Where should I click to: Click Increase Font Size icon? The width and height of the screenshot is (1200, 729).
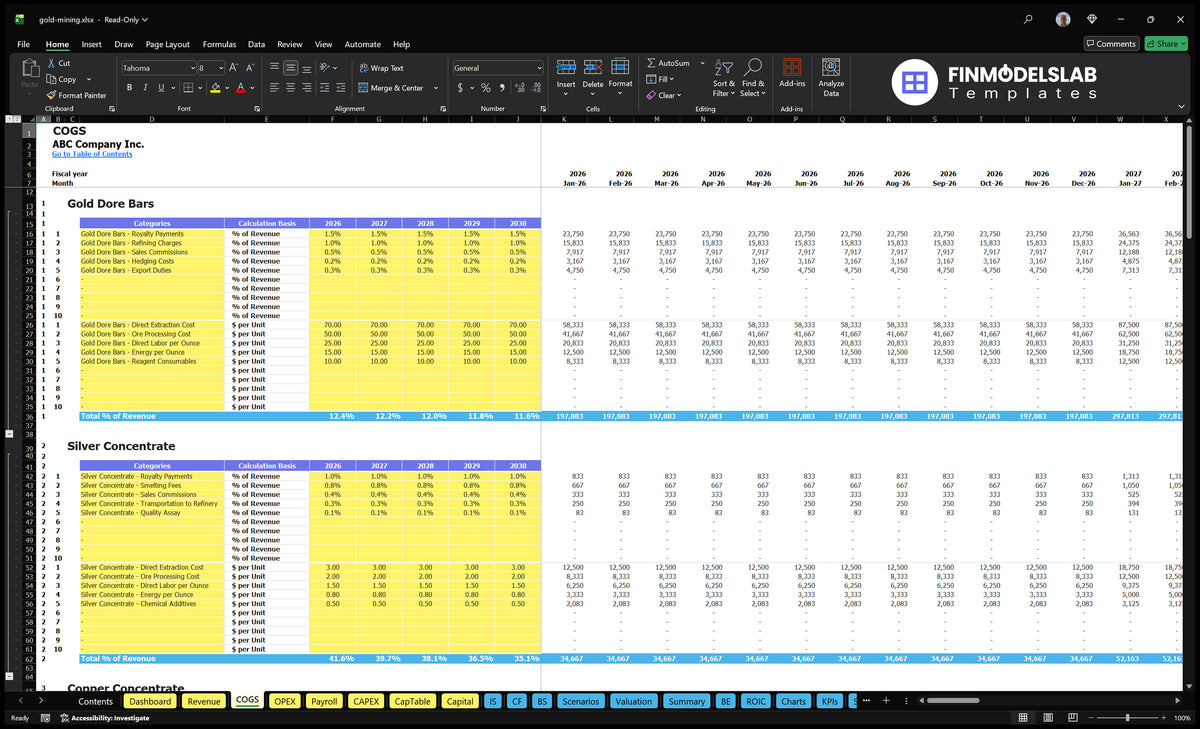tap(234, 68)
